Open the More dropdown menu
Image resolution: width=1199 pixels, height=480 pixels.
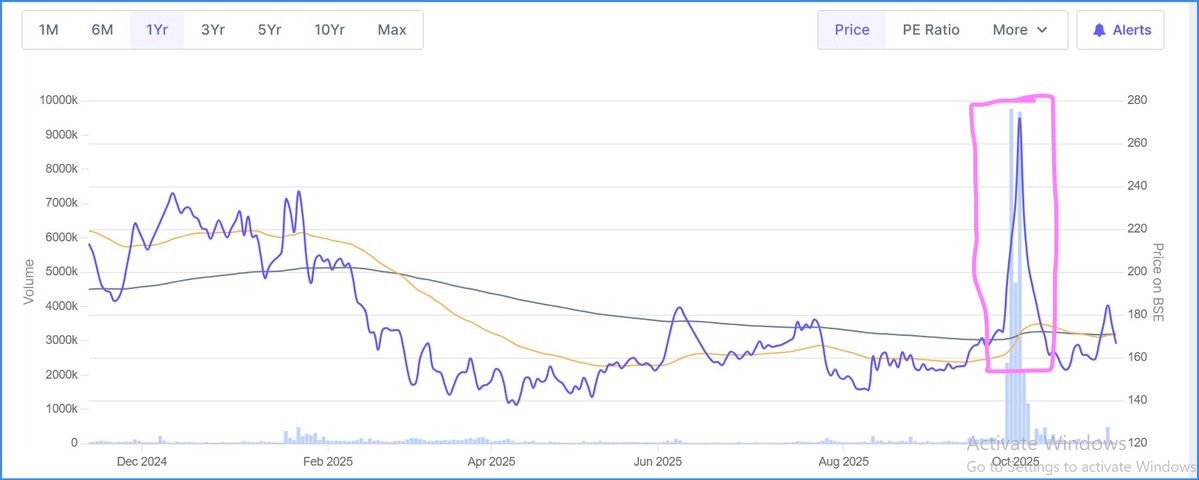point(1020,30)
